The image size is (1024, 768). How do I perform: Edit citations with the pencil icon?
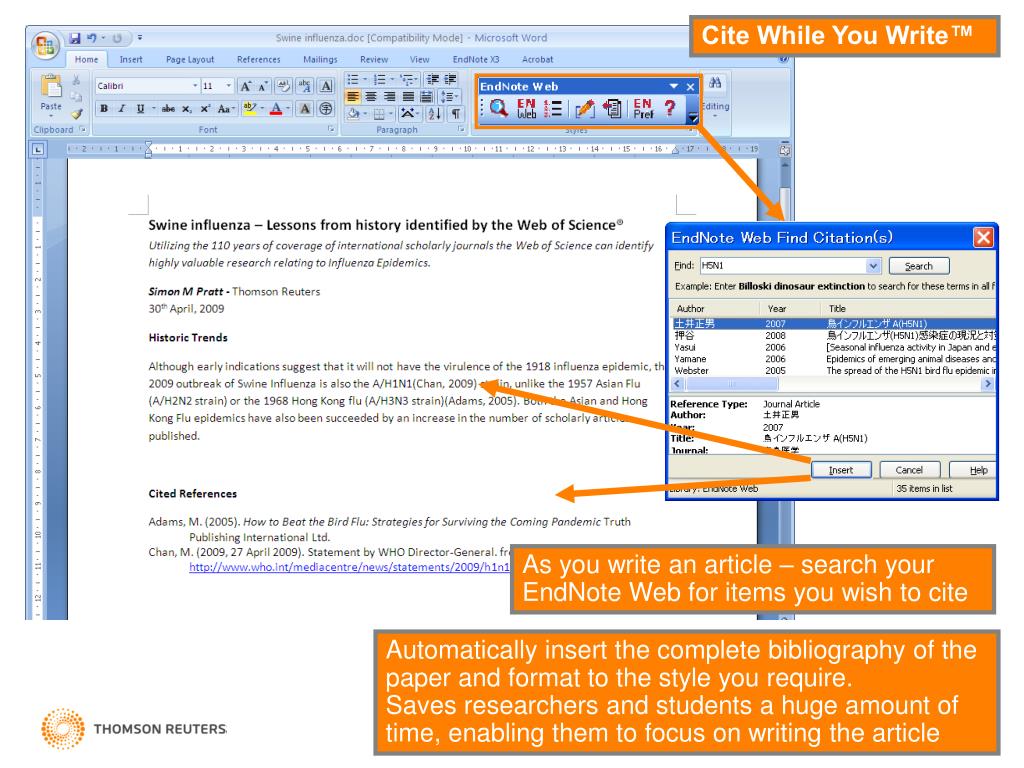584,108
